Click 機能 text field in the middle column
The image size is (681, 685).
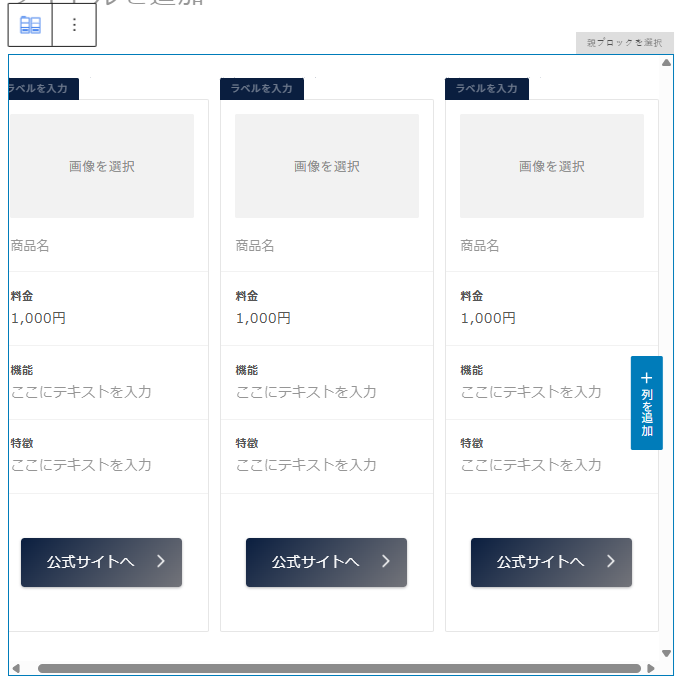(x=306, y=392)
